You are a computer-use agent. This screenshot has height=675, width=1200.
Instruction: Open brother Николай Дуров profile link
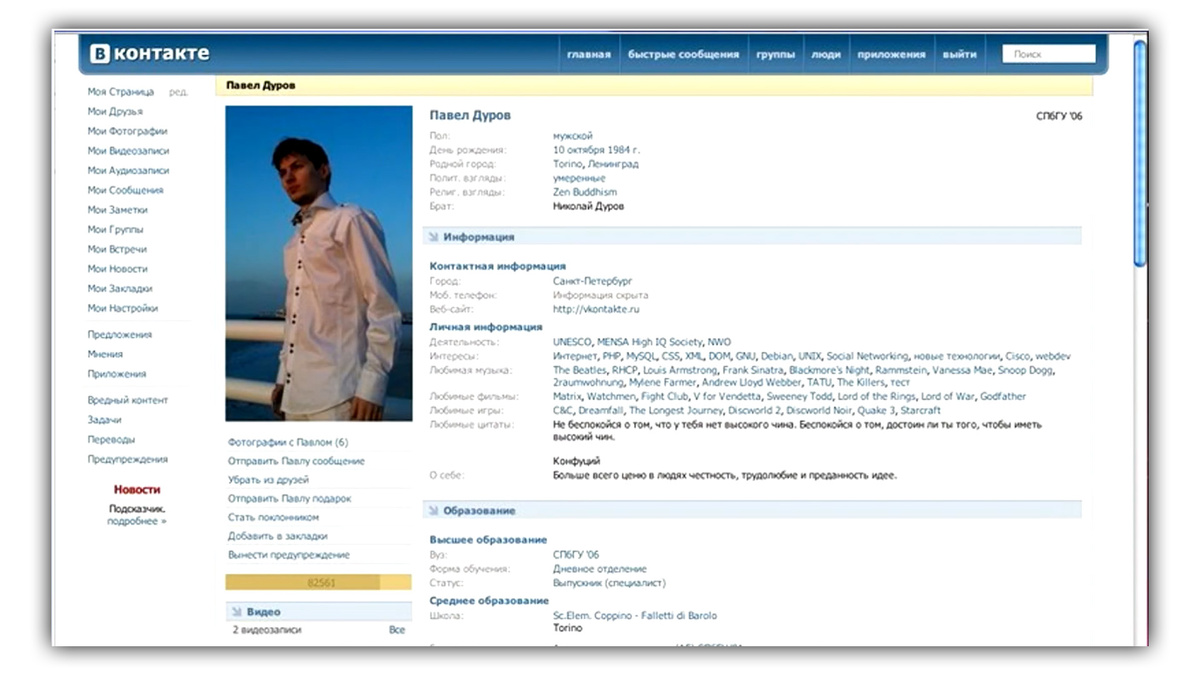click(589, 206)
